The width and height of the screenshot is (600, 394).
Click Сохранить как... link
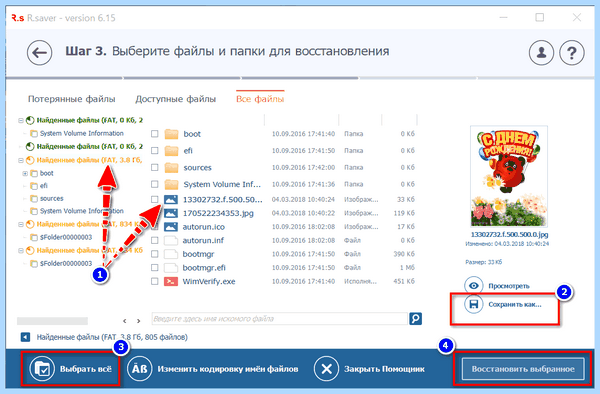[x=515, y=305]
